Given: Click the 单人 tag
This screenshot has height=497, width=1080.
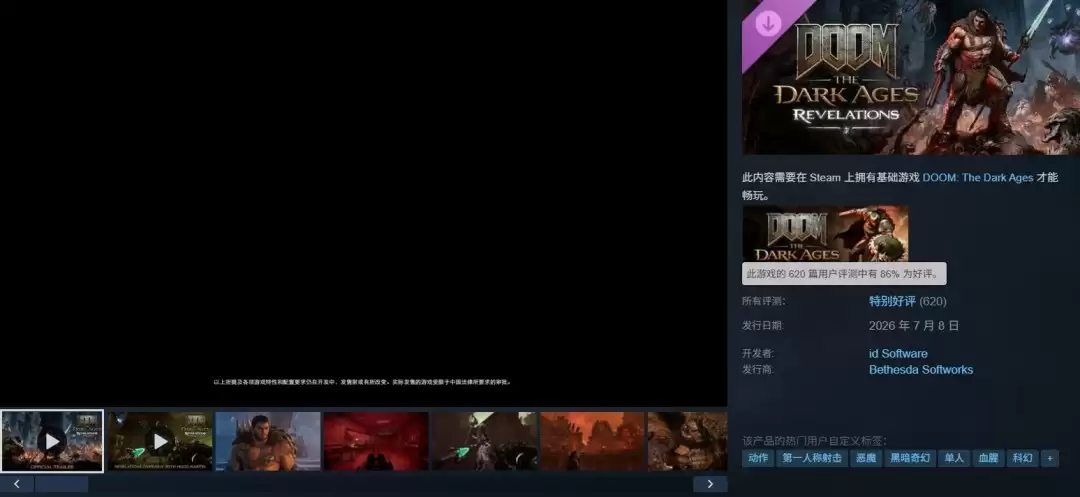Looking at the screenshot, I should tap(954, 458).
